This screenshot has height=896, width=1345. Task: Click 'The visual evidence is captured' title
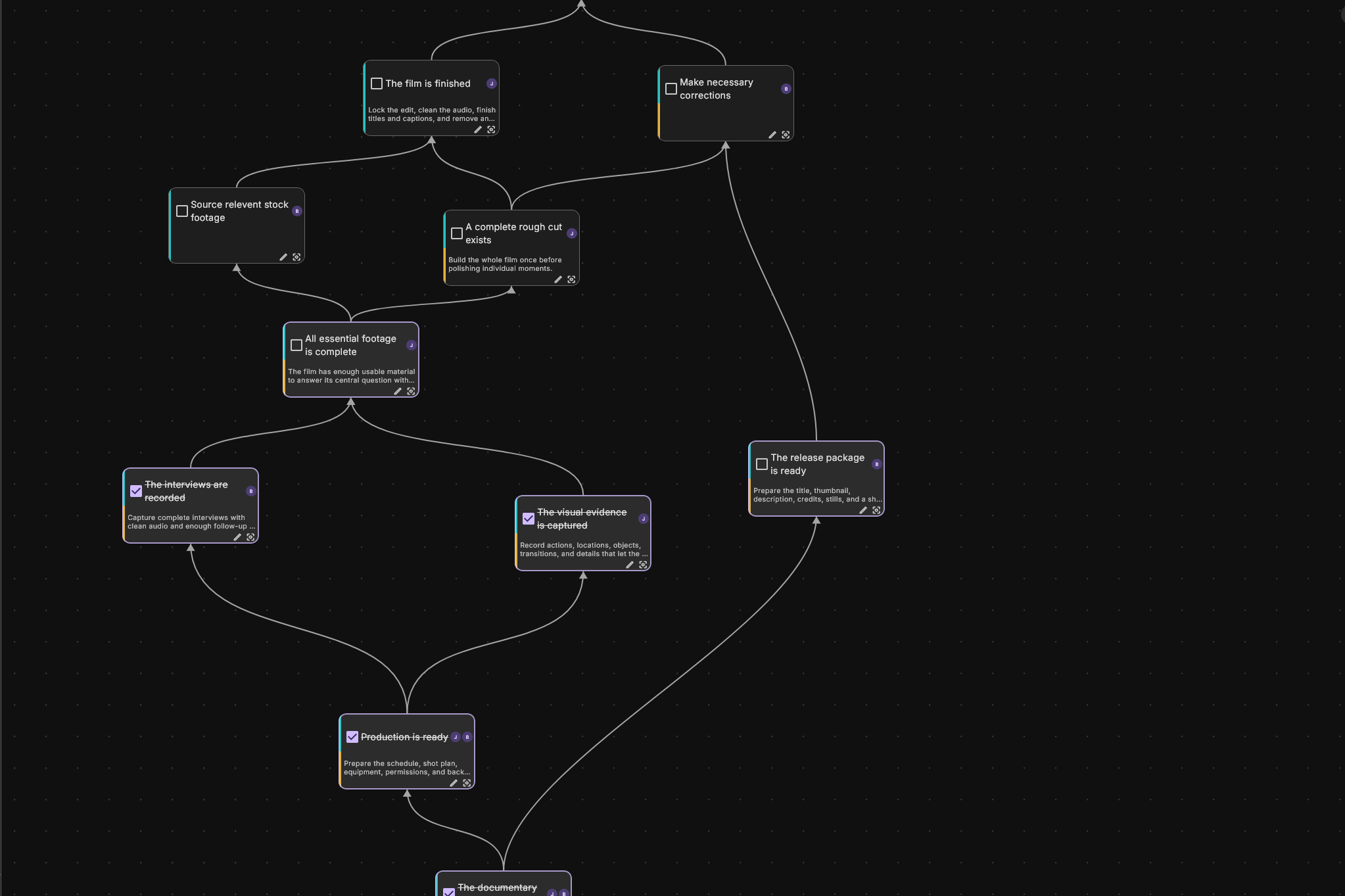click(x=582, y=519)
